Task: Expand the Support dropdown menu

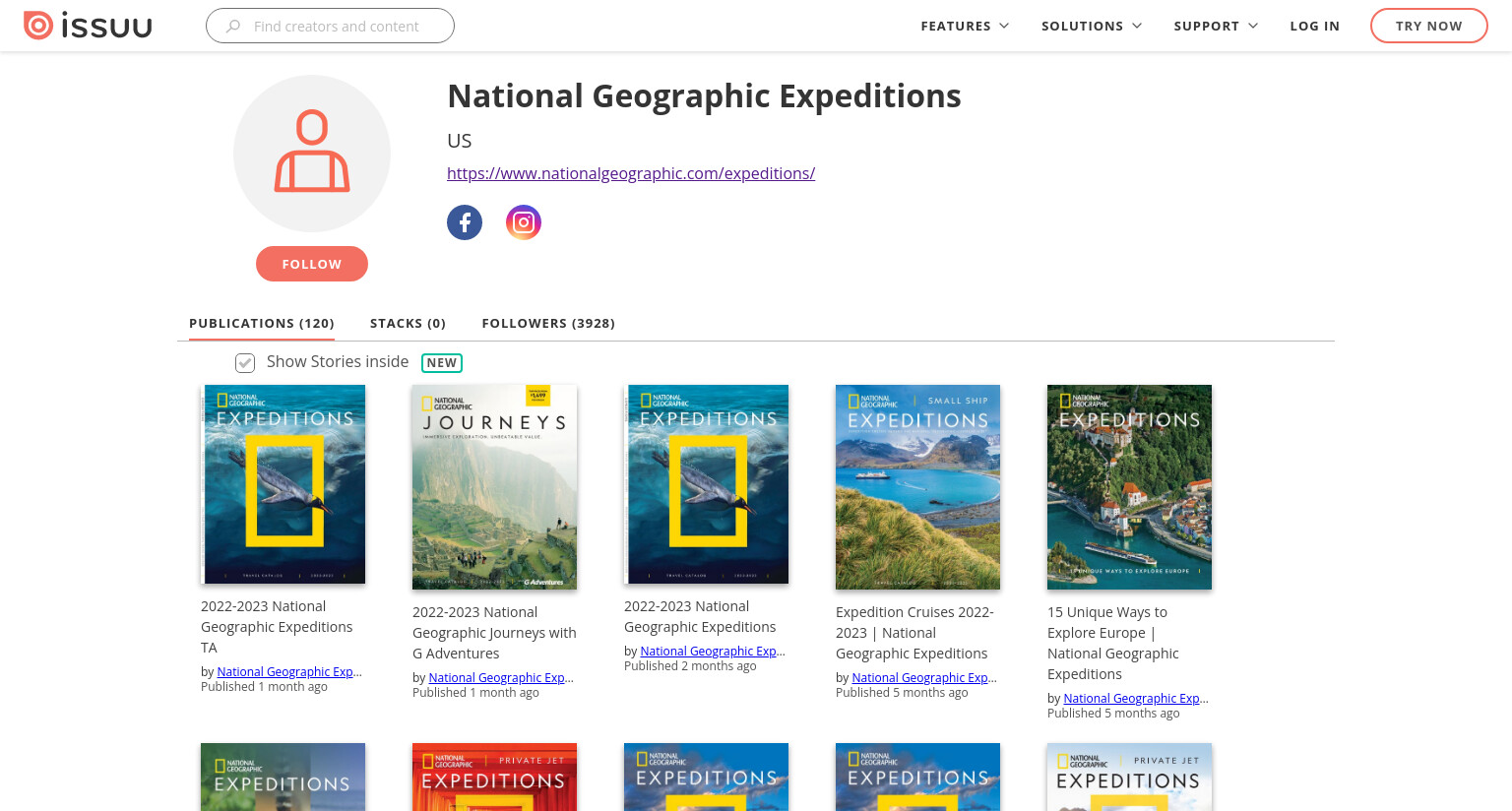Action: (1216, 26)
